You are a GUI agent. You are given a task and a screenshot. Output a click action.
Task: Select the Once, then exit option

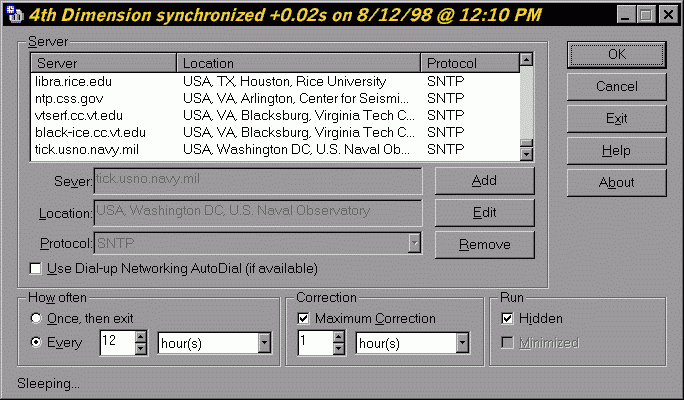tap(37, 319)
